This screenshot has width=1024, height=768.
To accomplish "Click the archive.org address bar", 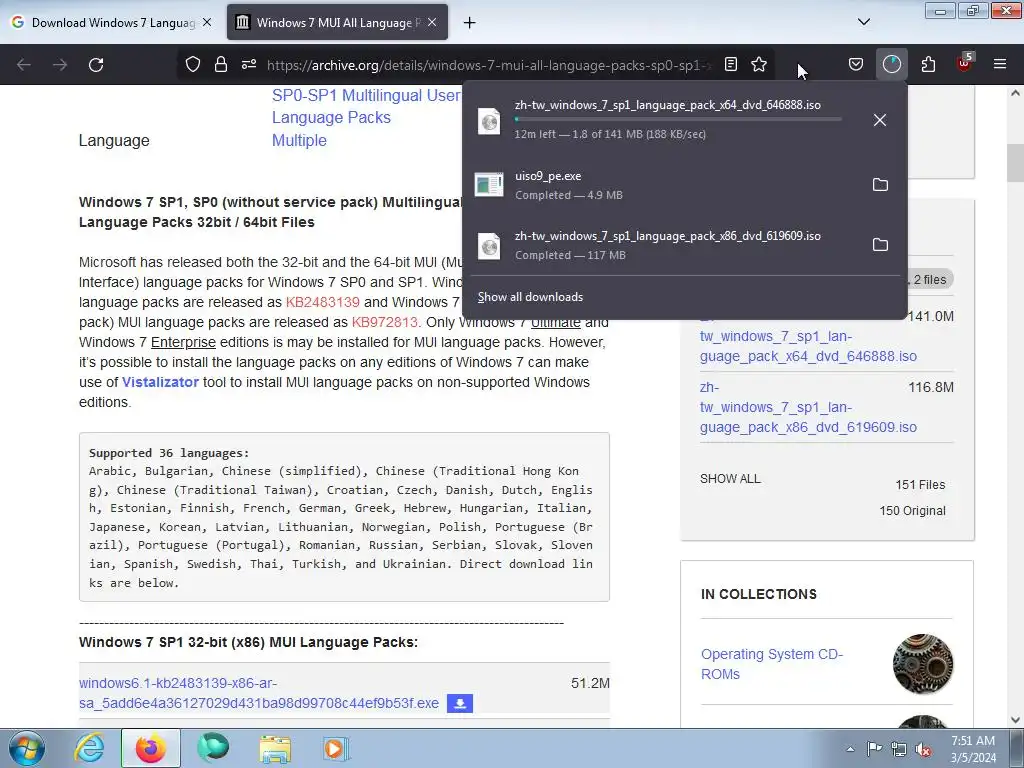I will coord(487,65).
